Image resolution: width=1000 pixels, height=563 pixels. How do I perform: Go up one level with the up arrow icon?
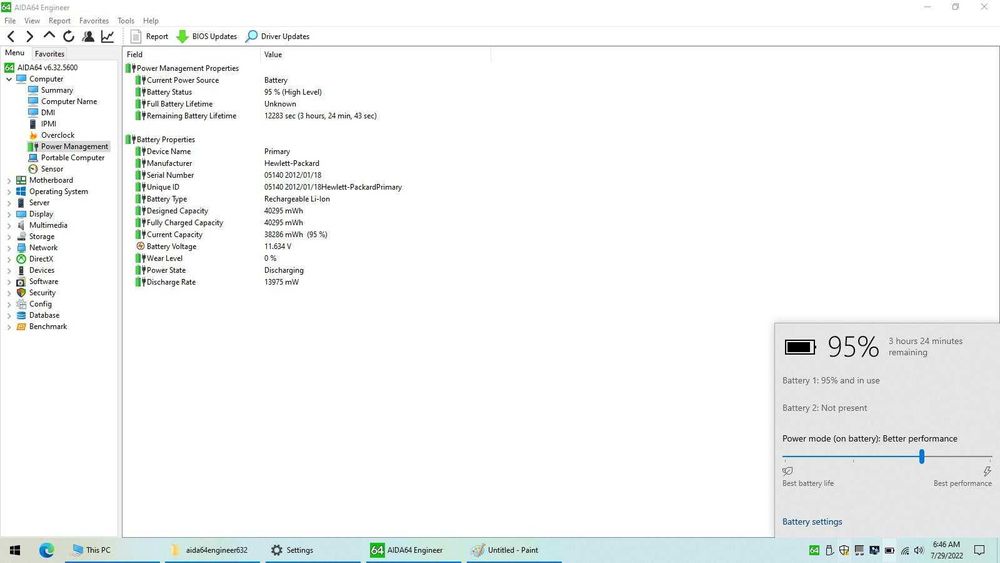coord(49,36)
